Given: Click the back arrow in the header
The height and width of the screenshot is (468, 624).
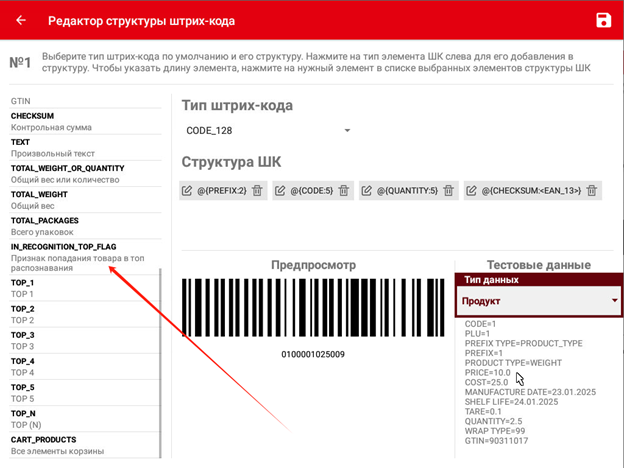Looking at the screenshot, I should pos(21,21).
